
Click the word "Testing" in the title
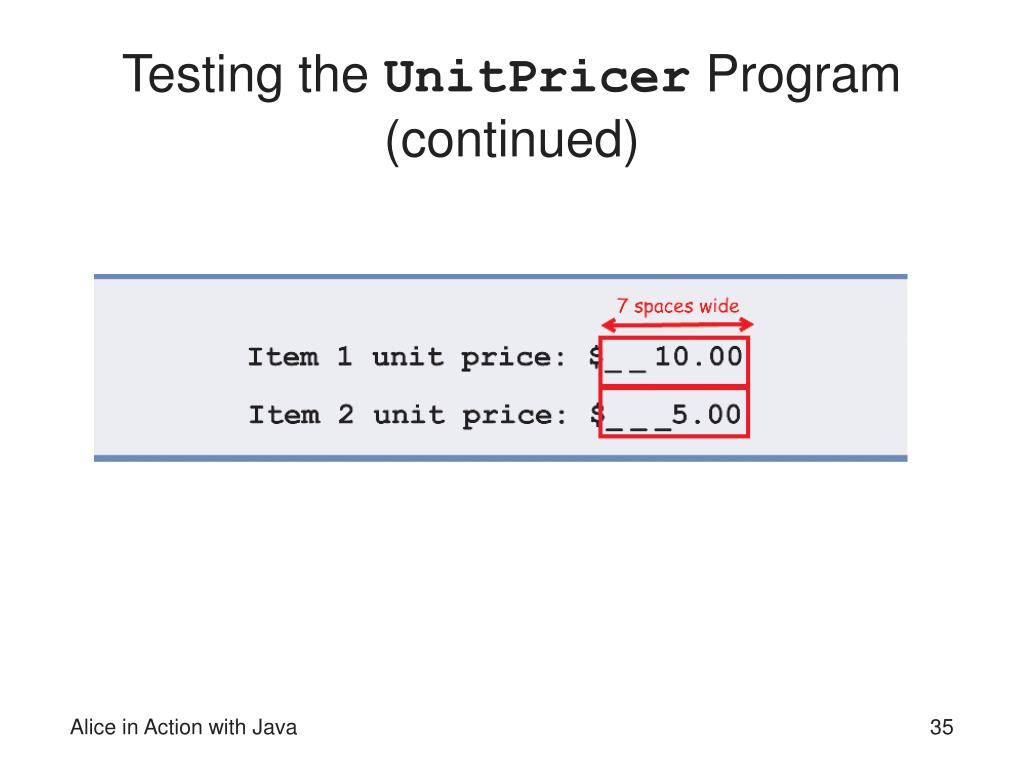(x=203, y=76)
